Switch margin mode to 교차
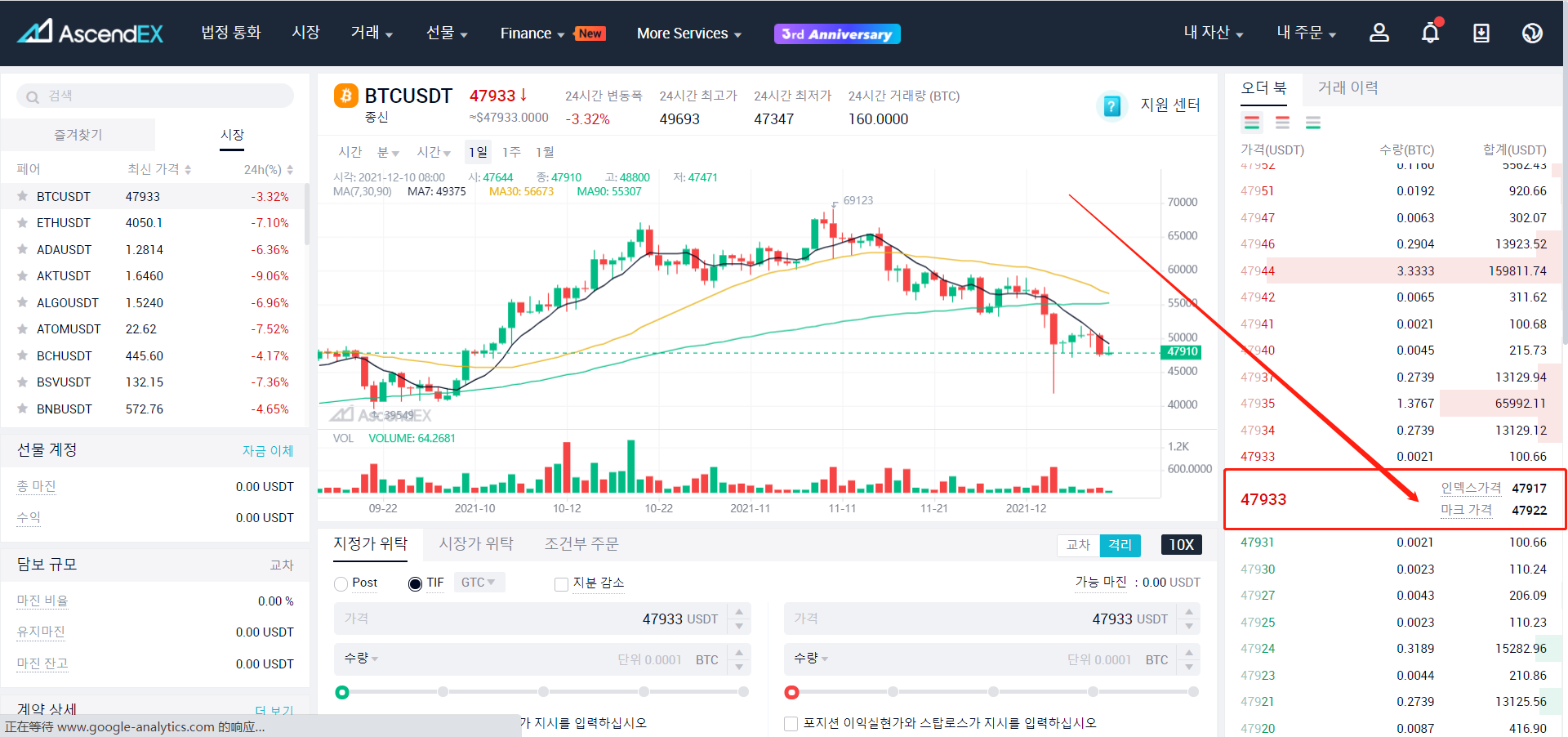This screenshot has width=1568, height=737. (x=1078, y=545)
